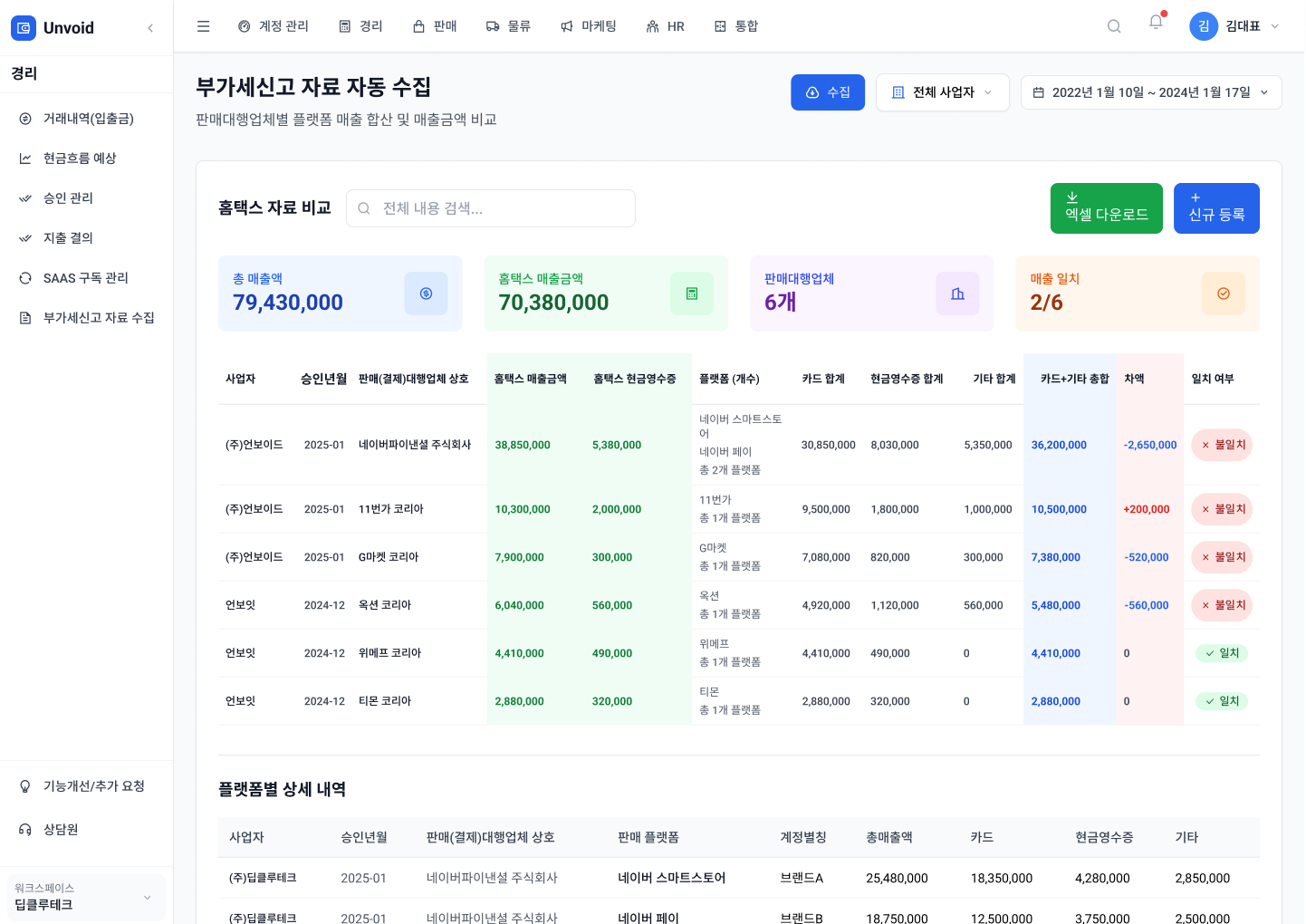Click 불일치 badge in 네이버파이낸셜 row
The image size is (1306, 924).
(x=1222, y=445)
